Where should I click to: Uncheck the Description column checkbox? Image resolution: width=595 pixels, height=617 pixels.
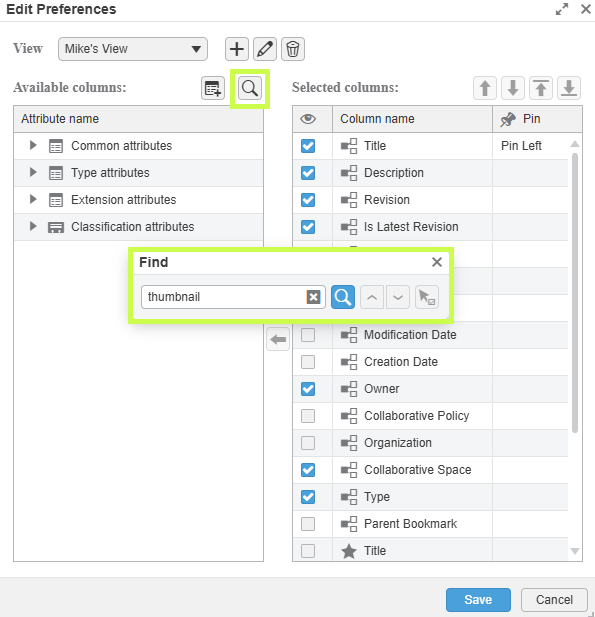(x=308, y=173)
